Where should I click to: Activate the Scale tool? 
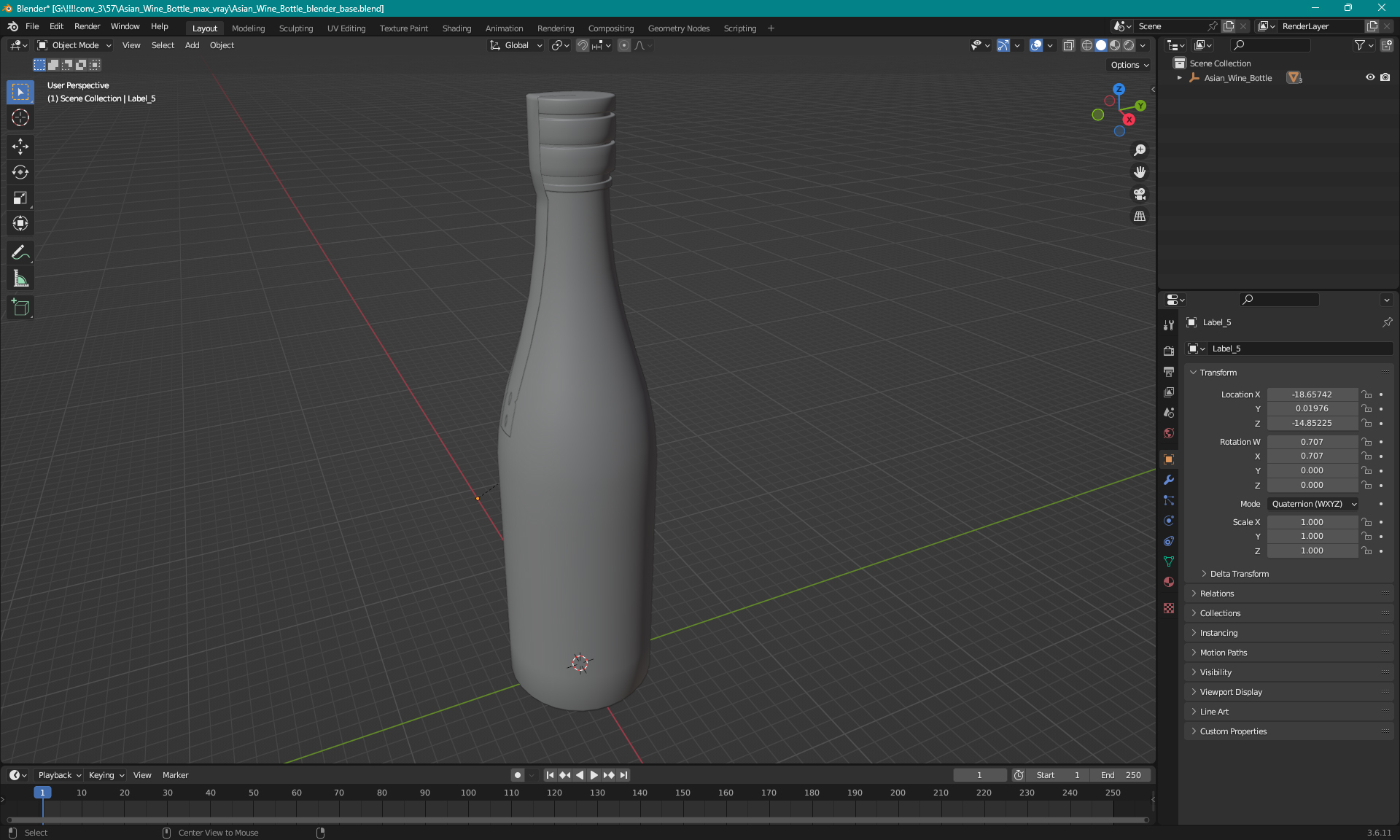pos(20,198)
